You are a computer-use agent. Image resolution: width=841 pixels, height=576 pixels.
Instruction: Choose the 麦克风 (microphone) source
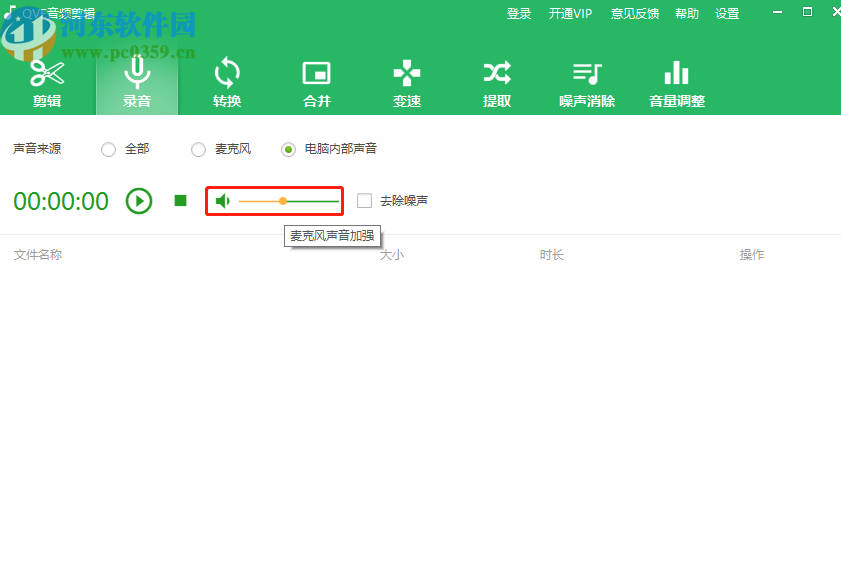point(198,149)
